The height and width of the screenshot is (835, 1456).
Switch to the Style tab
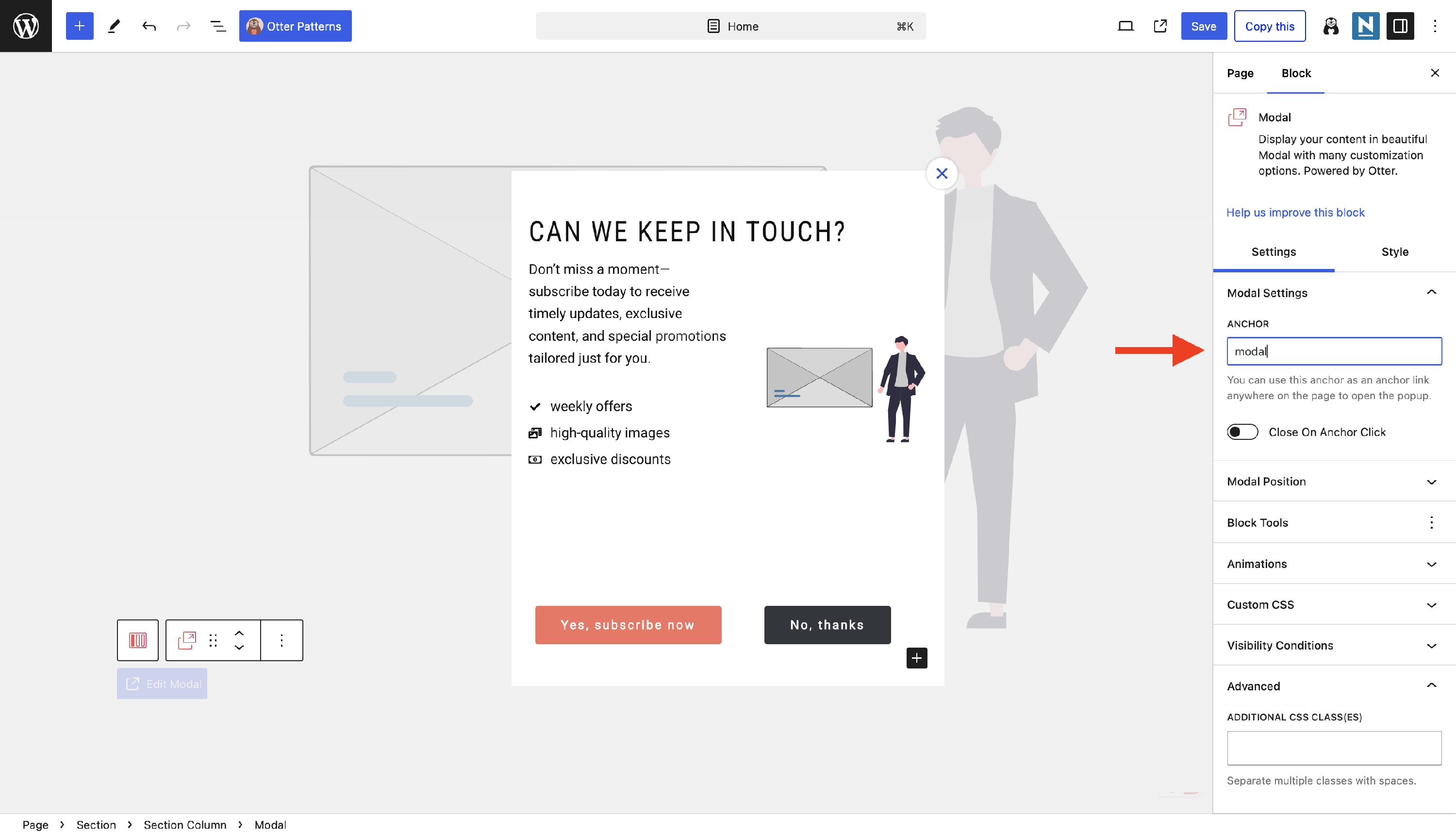[1394, 252]
